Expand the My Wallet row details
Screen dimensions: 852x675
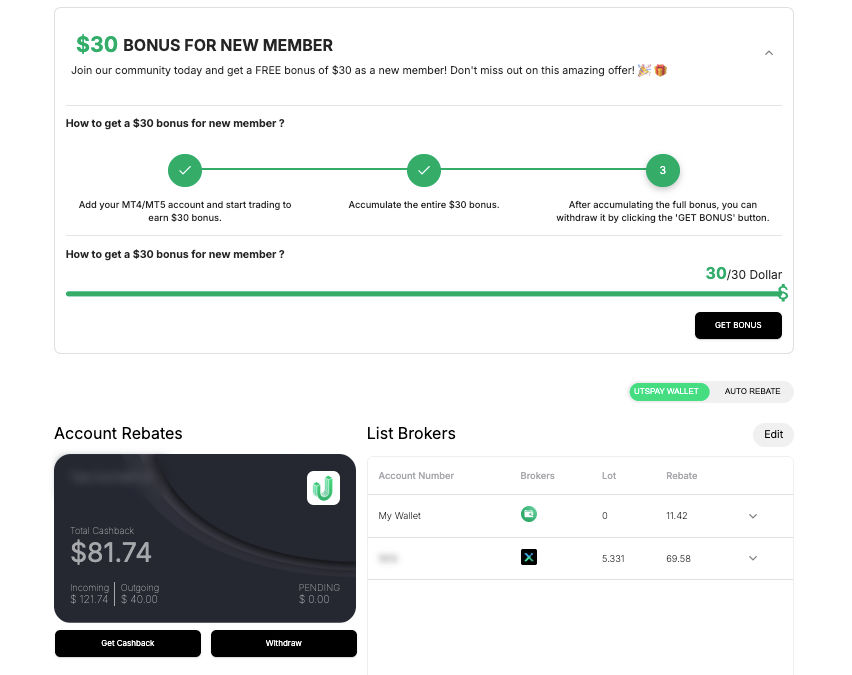(x=752, y=515)
